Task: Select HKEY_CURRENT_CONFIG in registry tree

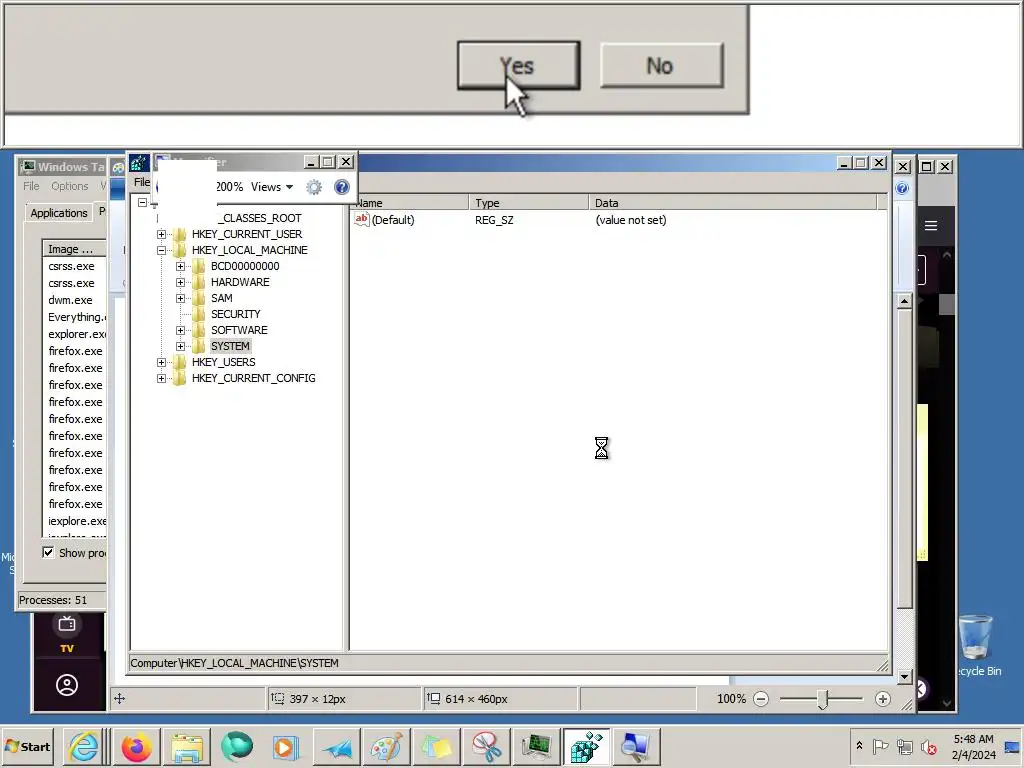Action: point(253,378)
